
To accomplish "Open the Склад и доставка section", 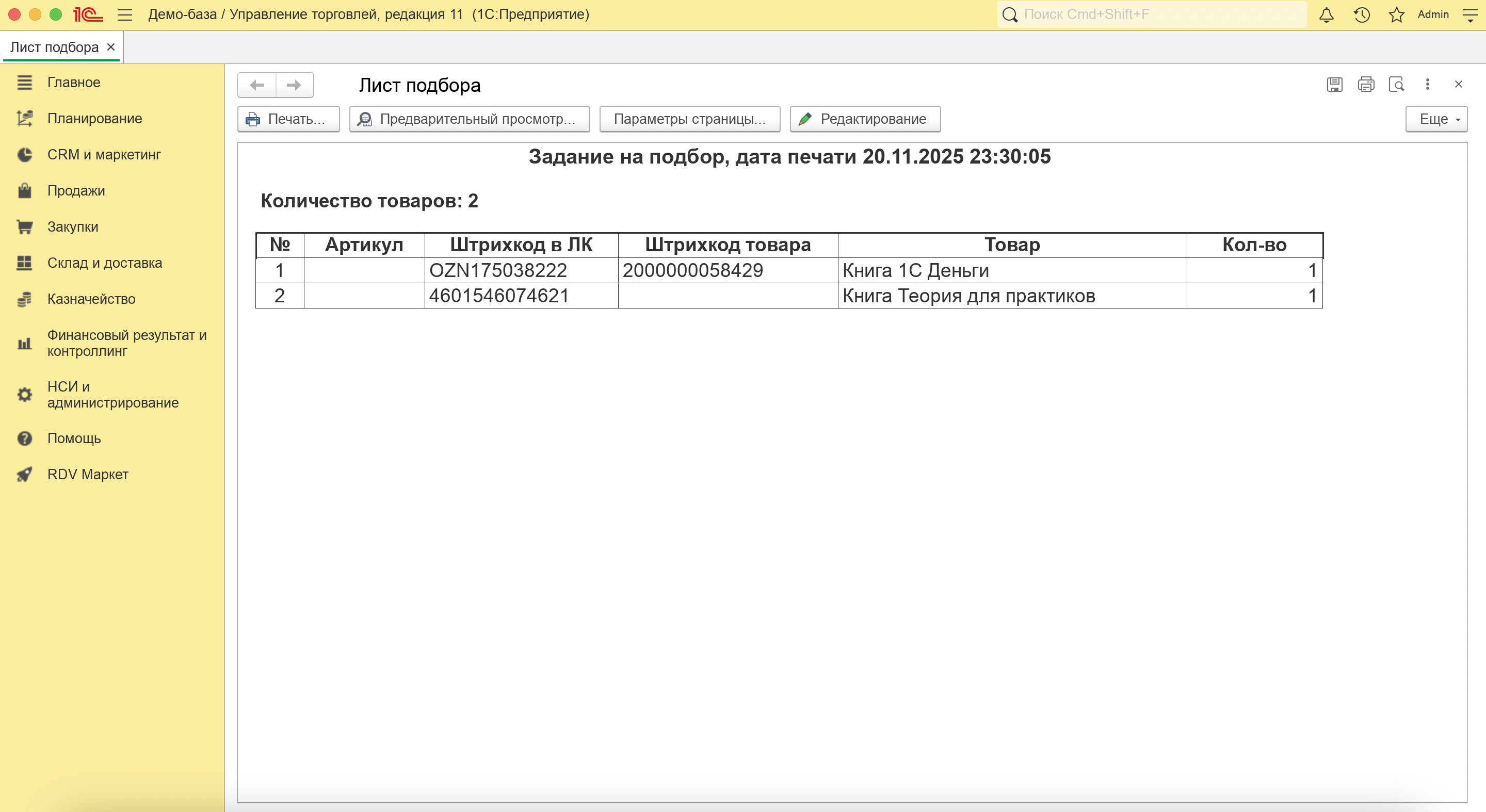I will pos(104,263).
